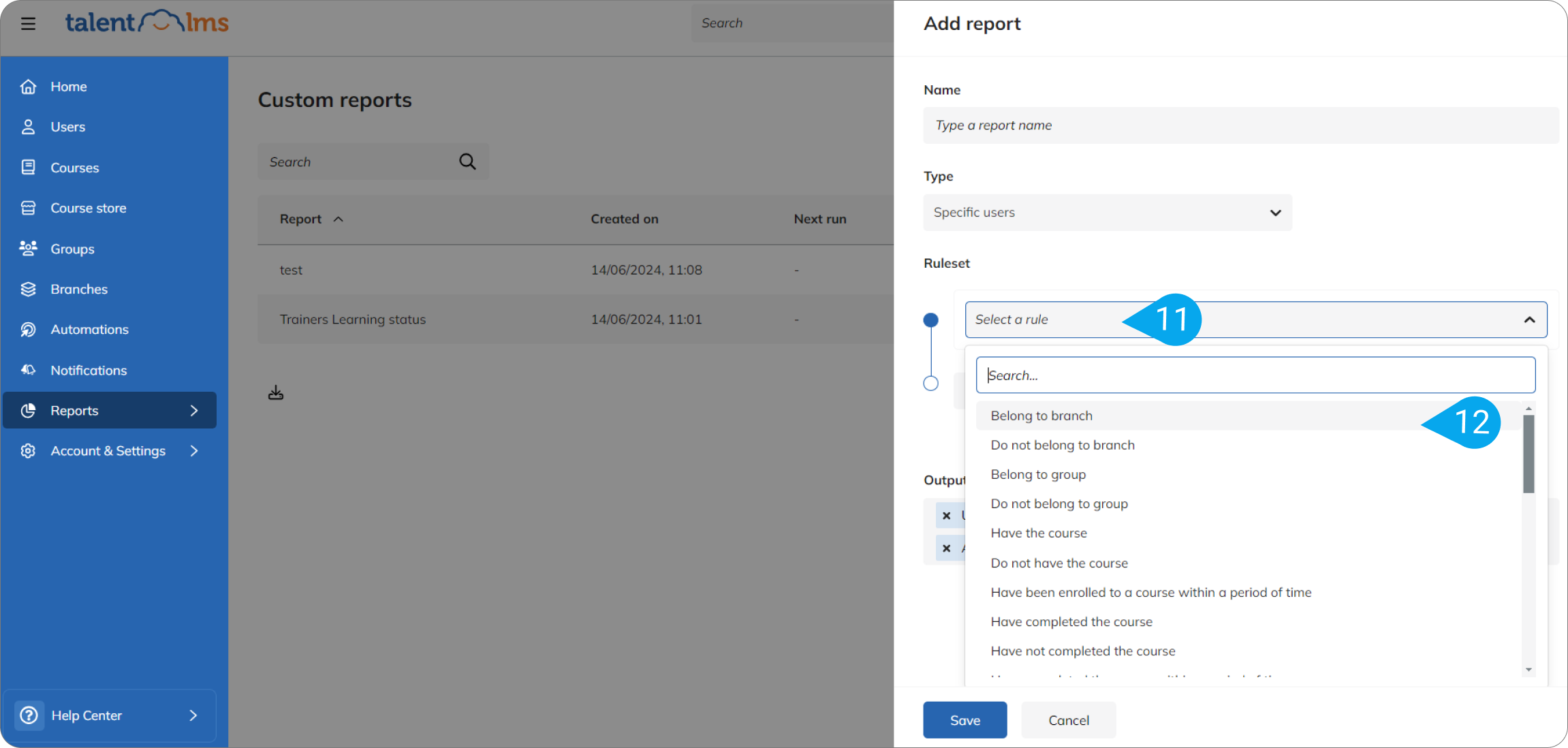Open the Trainers Learning status report row

(576, 320)
